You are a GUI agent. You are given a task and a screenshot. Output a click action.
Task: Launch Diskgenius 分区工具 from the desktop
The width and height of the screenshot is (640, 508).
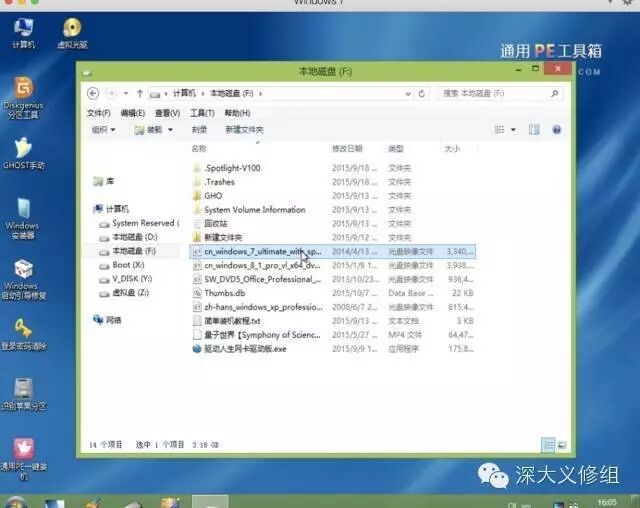pyautogui.click(x=23, y=98)
